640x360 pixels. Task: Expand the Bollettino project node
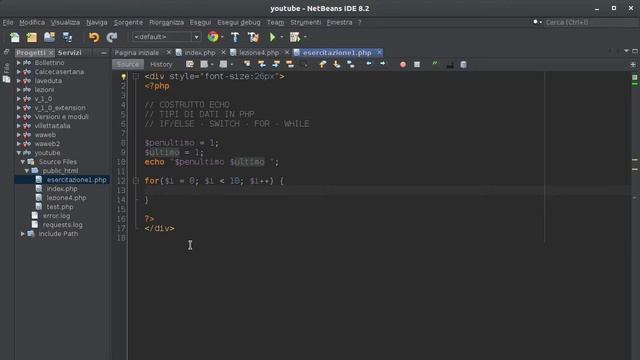click(x=18, y=63)
